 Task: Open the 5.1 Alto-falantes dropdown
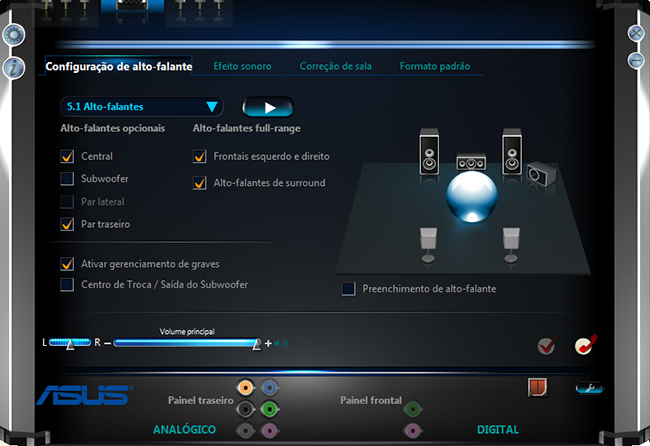(x=142, y=106)
